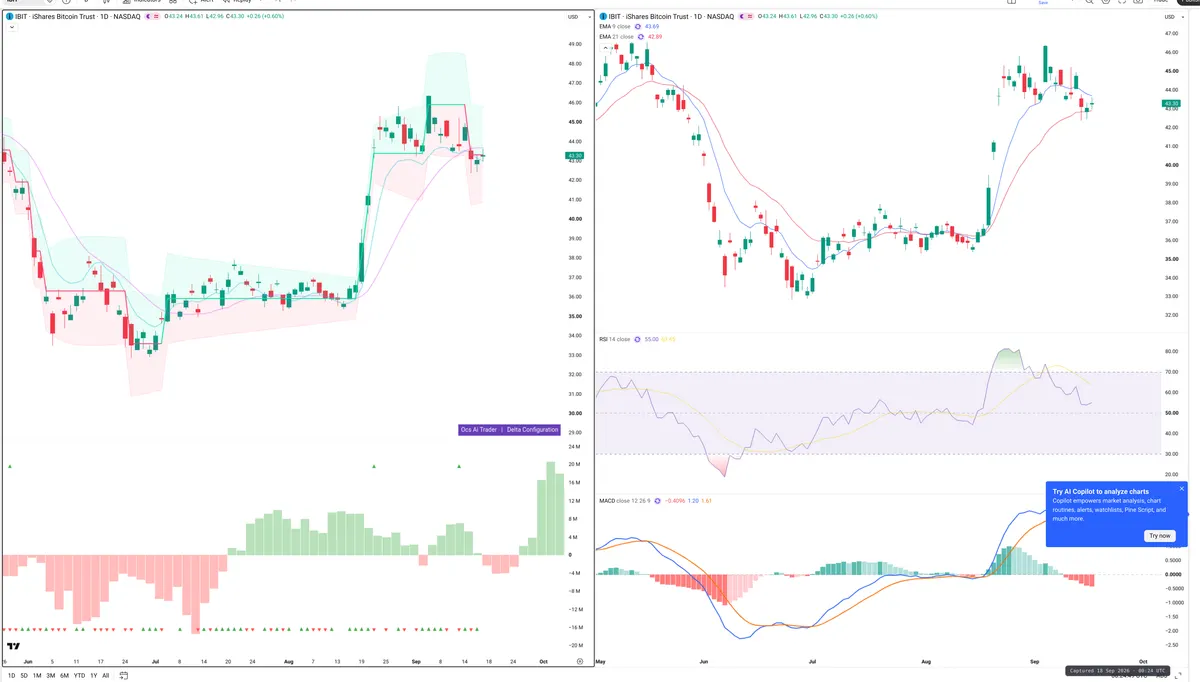Expand the left chart indicator legend chevron
Viewport: 1200px width, 682px height.
pyautogui.click(x=12, y=27)
